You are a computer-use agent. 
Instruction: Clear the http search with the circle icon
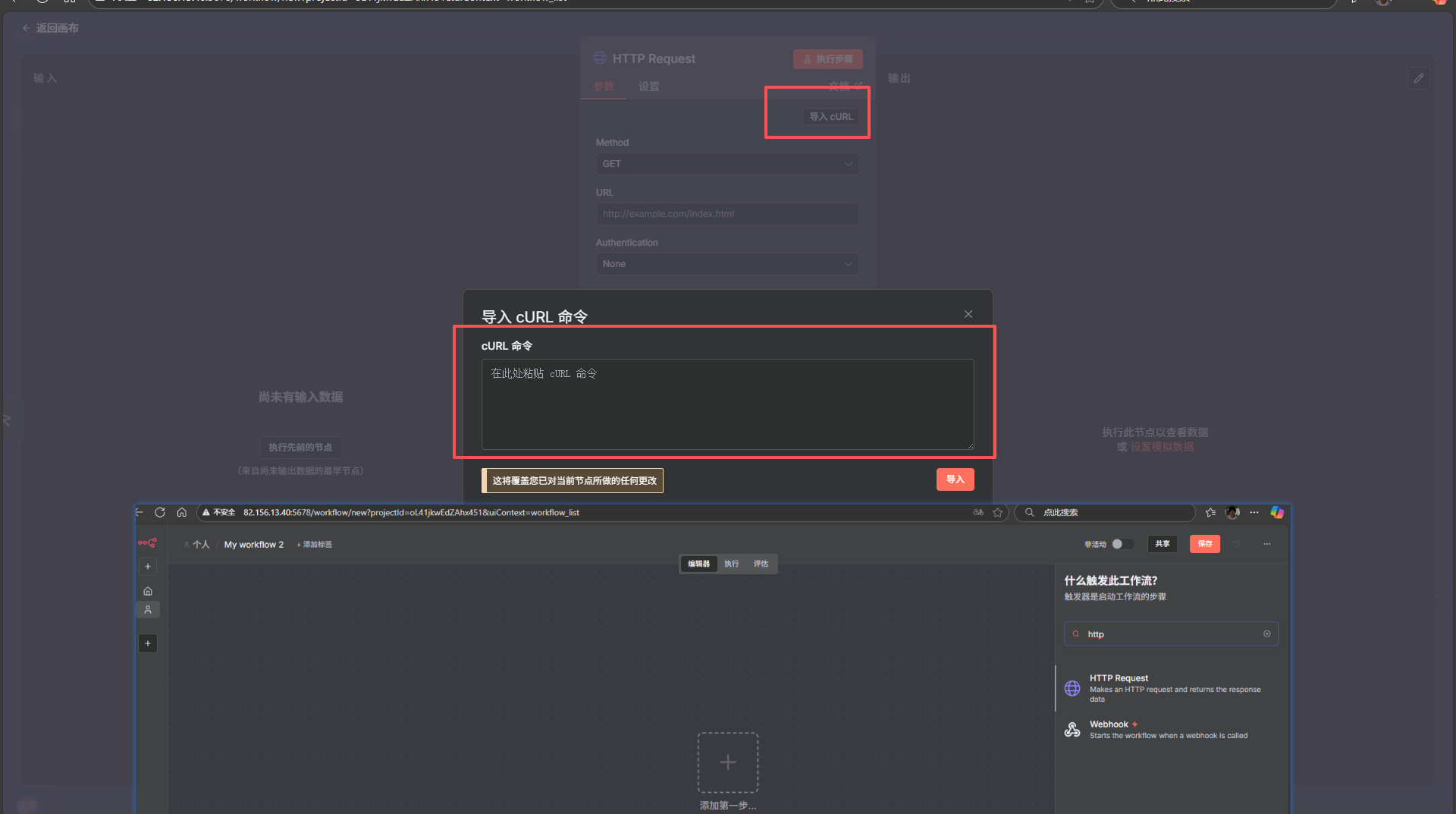click(x=1266, y=634)
